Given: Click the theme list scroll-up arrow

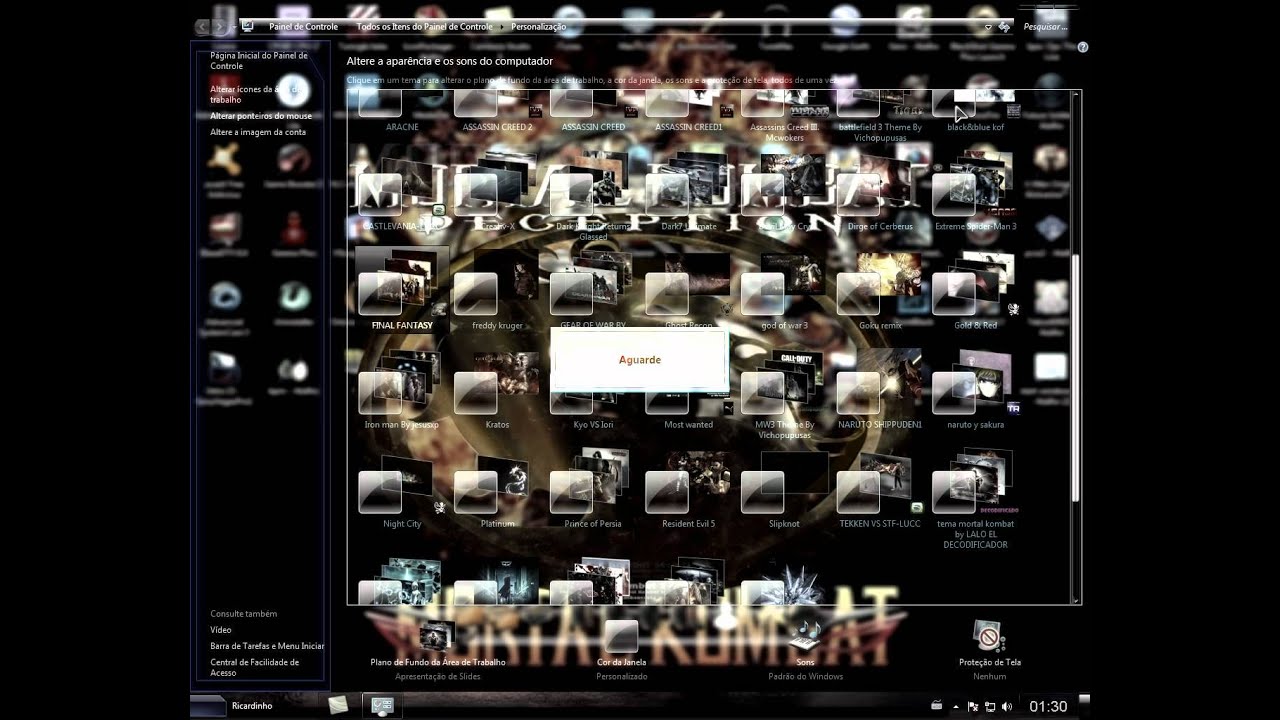Looking at the screenshot, I should pos(1077,95).
